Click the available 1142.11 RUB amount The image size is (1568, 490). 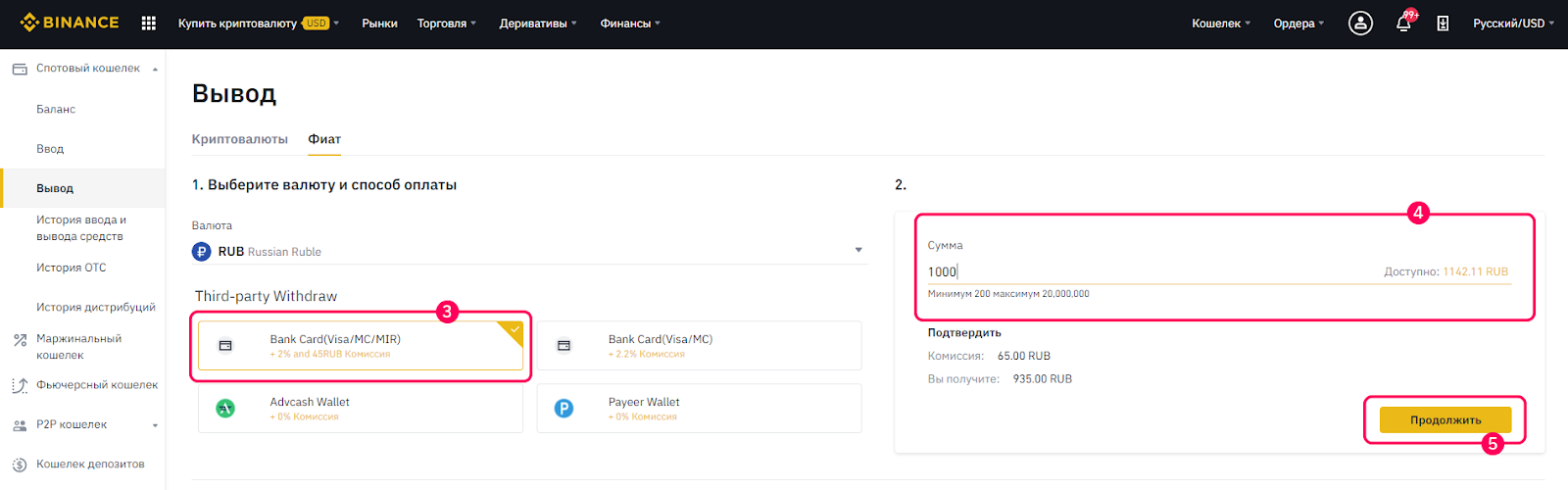[x=1475, y=272]
